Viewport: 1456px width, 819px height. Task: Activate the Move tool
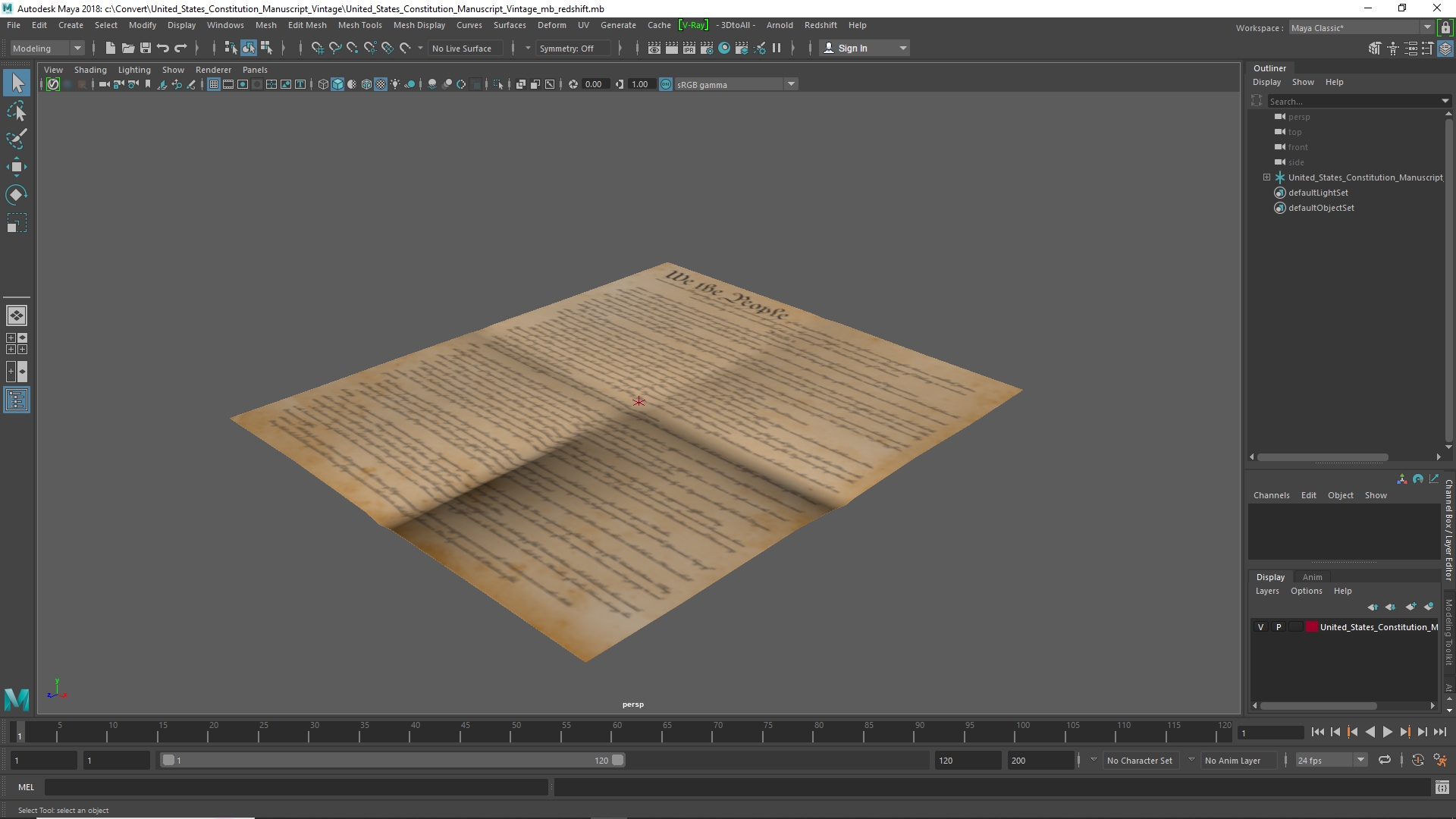(17, 167)
